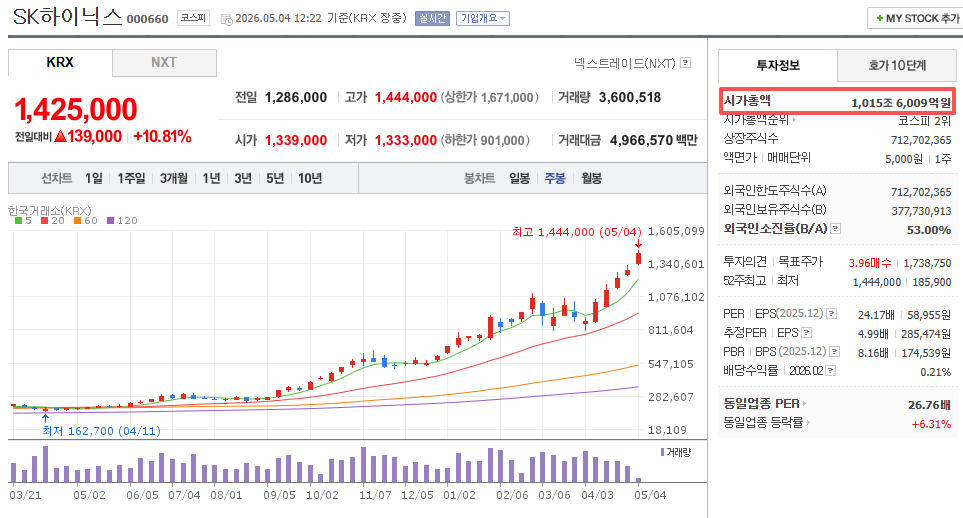Switch to the NXT tab

pyautogui.click(x=164, y=62)
